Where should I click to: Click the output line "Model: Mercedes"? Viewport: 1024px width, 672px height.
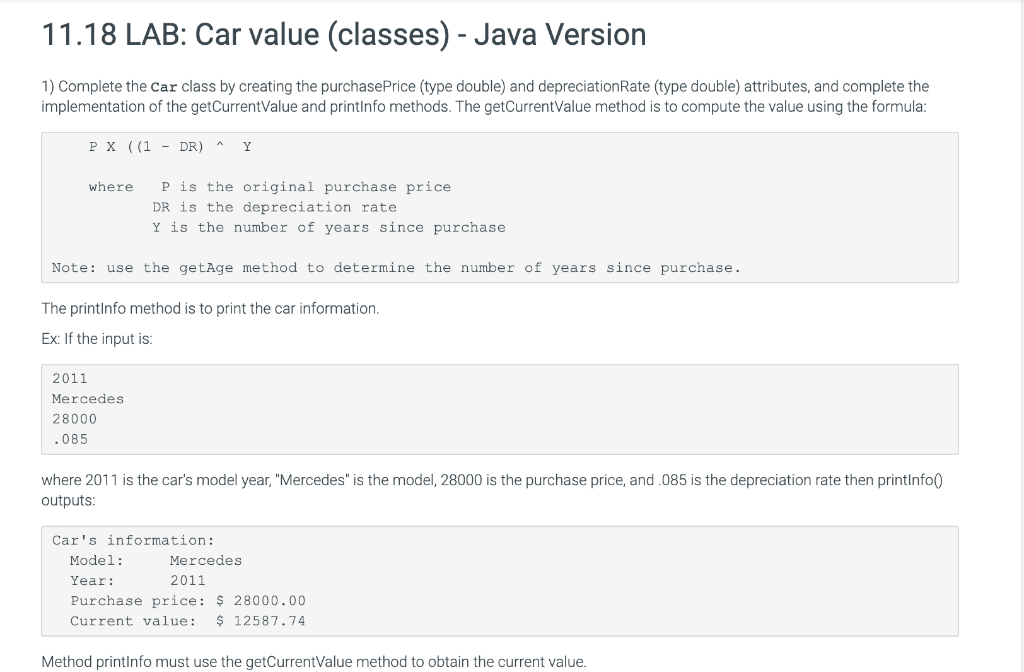(155, 560)
